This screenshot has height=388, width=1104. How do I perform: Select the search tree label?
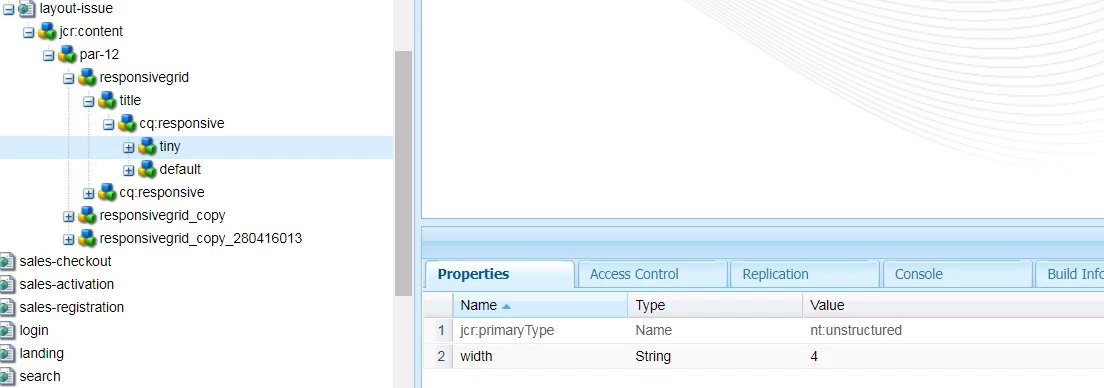tap(40, 376)
